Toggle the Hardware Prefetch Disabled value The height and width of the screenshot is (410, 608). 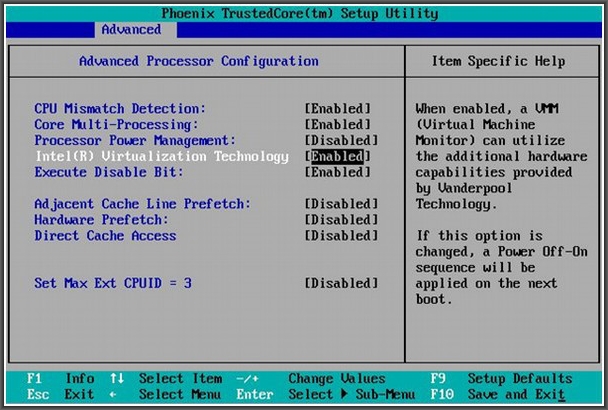pos(341,220)
